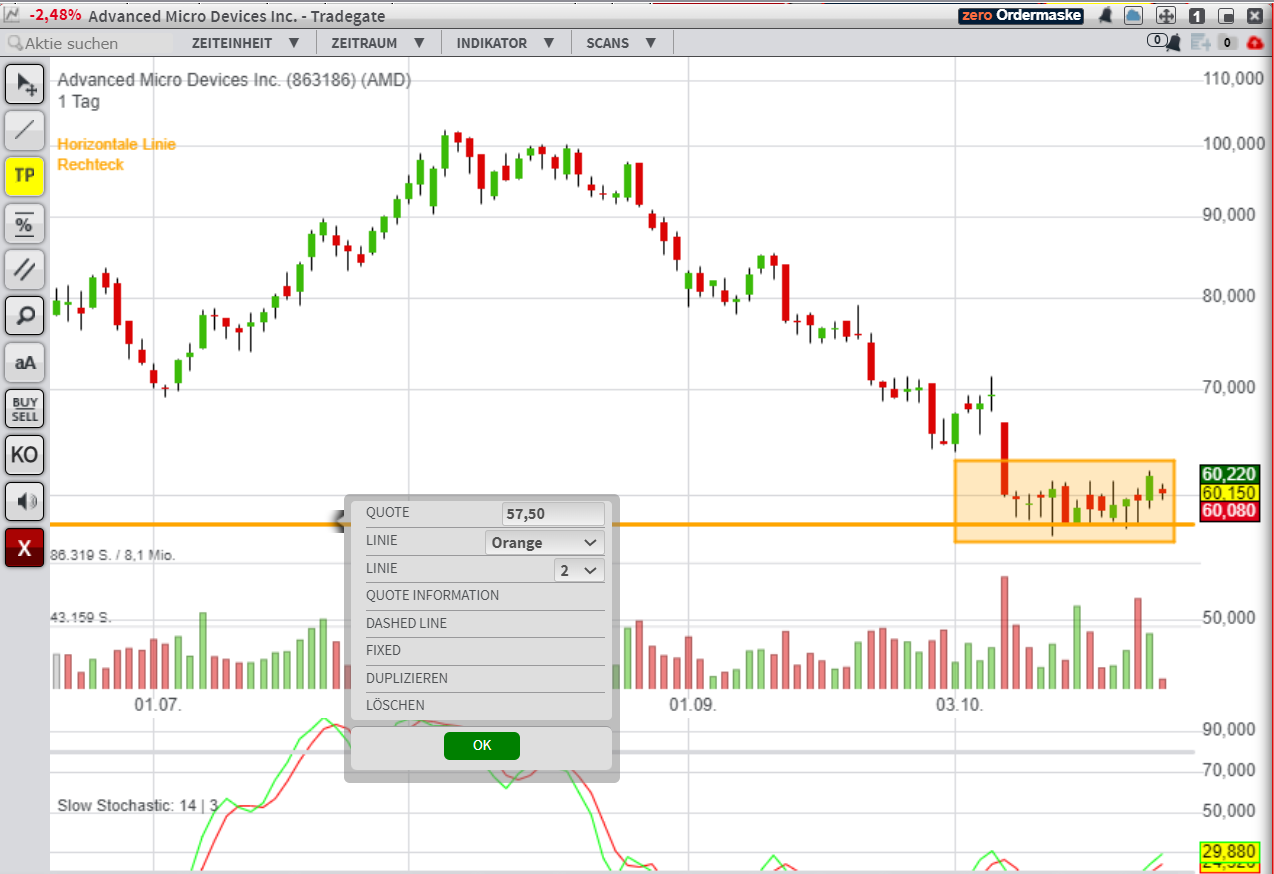This screenshot has height=874, width=1274.
Task: Click the Horizontale Linie legend label
Action: pos(116,144)
